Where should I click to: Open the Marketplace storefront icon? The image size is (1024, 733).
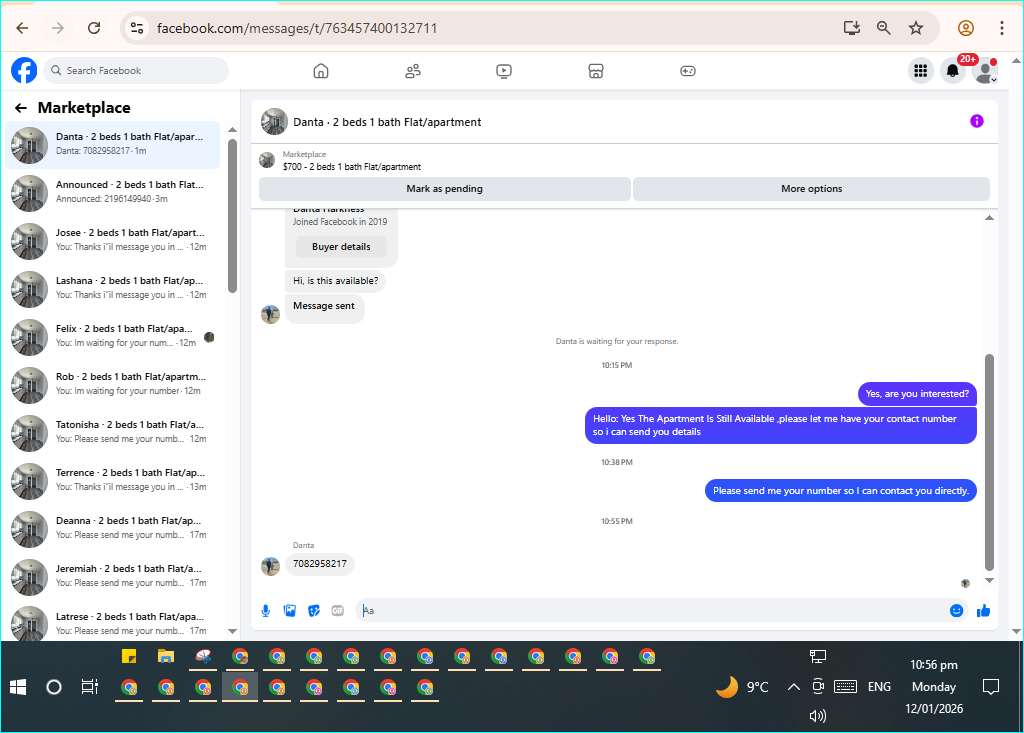[596, 71]
